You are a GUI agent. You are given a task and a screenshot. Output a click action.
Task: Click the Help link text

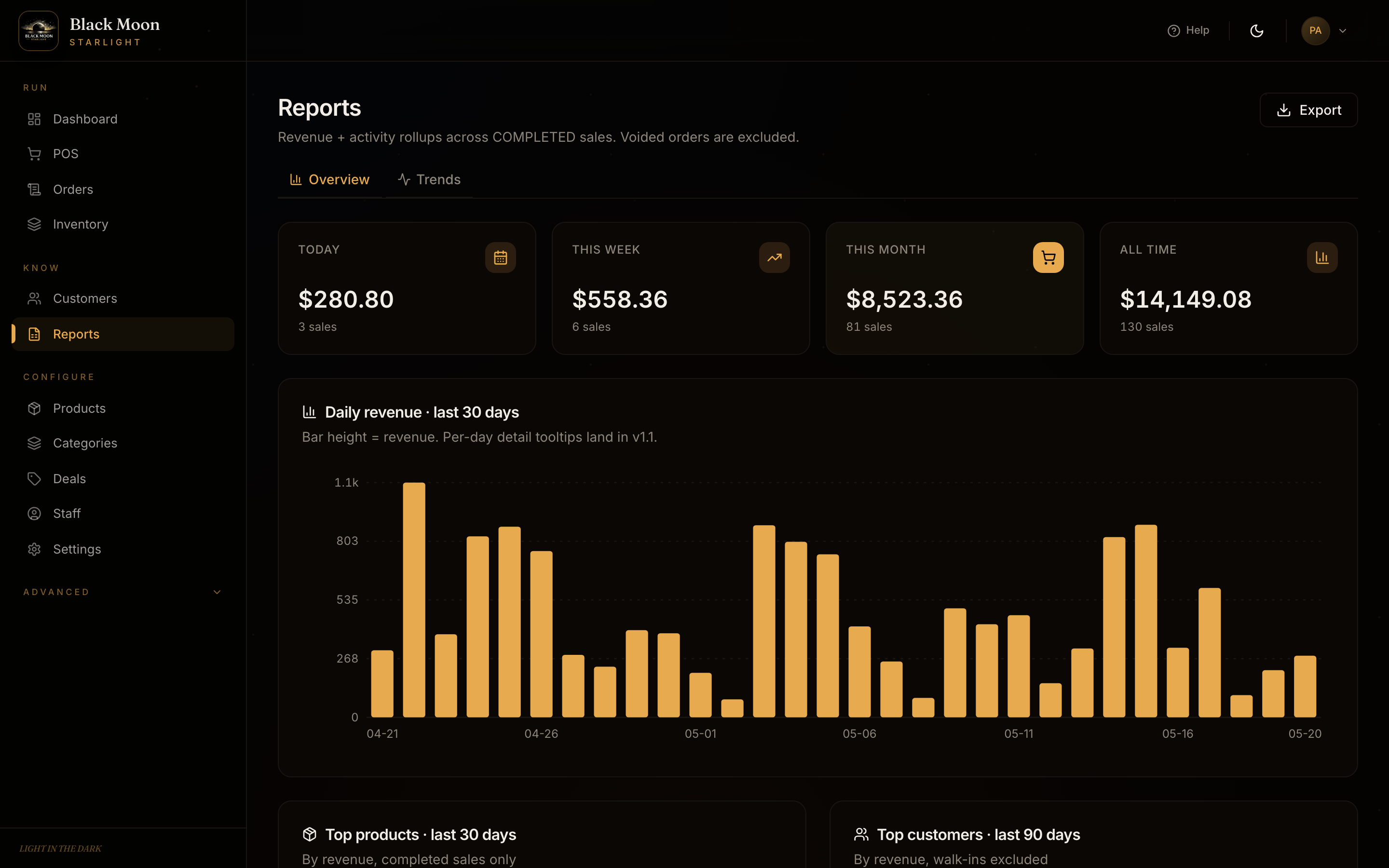tap(1198, 30)
